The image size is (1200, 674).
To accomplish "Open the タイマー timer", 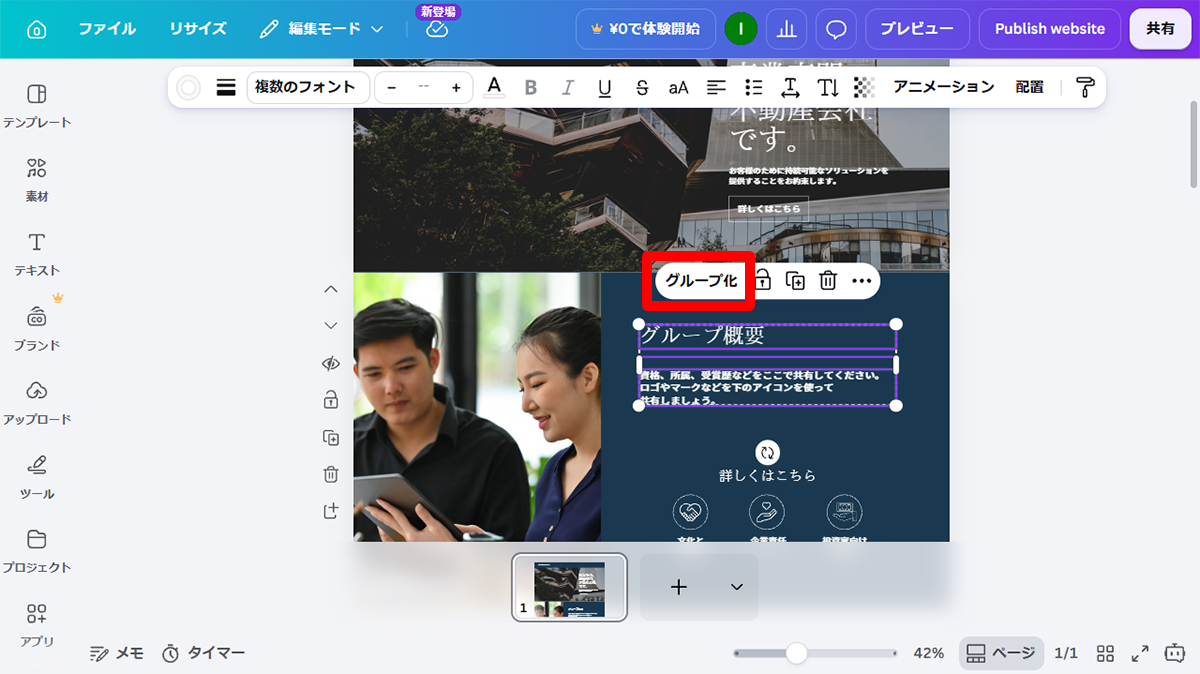I will (204, 653).
